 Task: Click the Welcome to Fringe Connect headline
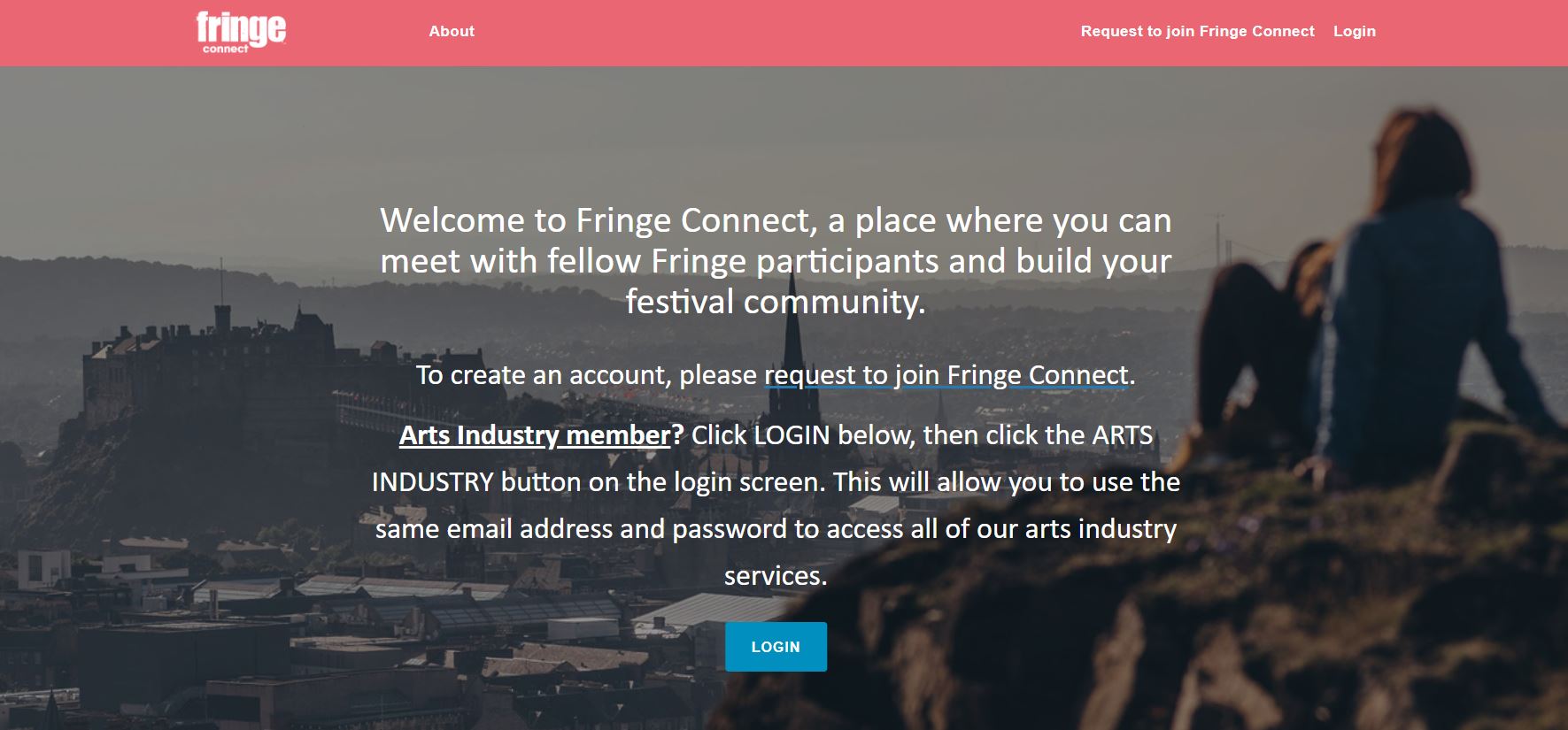pos(776,221)
